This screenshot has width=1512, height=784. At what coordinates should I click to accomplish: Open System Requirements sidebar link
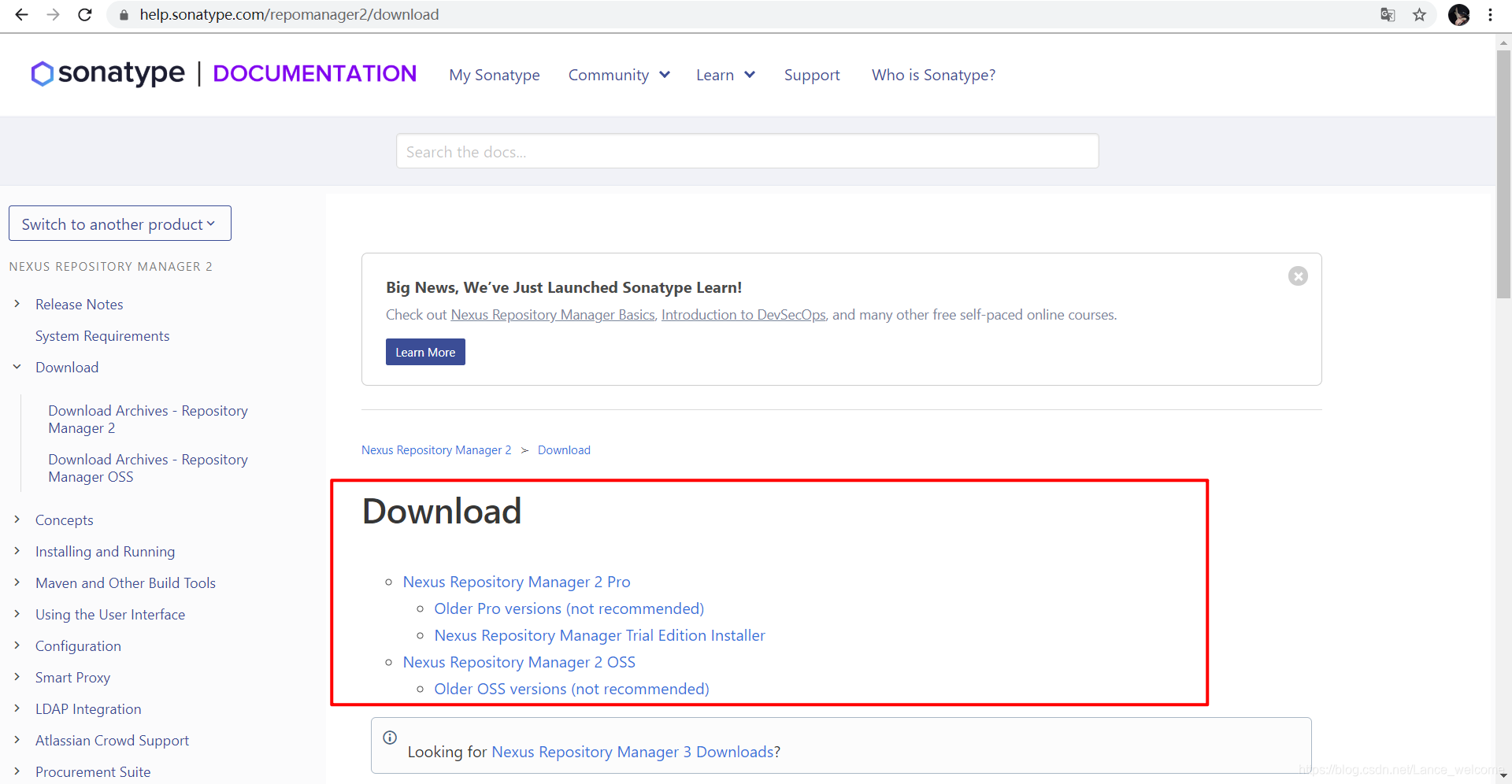102,336
